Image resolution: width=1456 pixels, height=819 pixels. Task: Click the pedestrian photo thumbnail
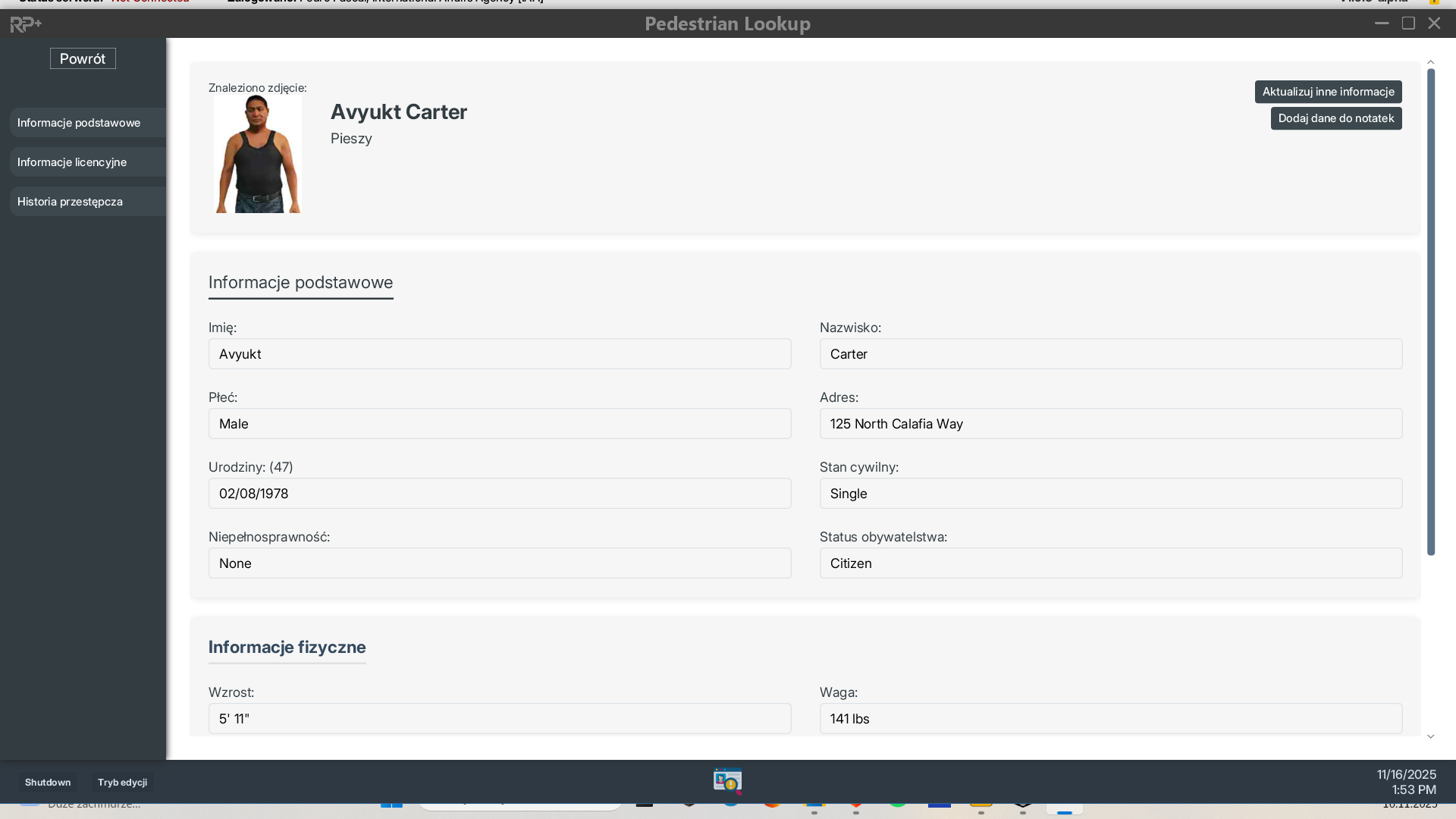coord(258,154)
